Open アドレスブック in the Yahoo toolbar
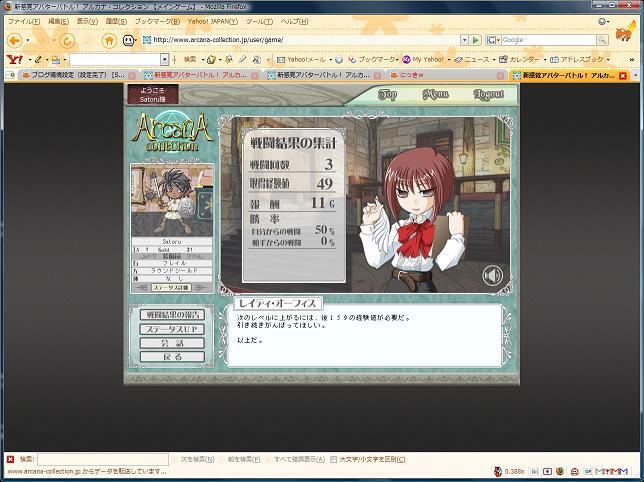The width and height of the screenshot is (644, 482). 577,60
